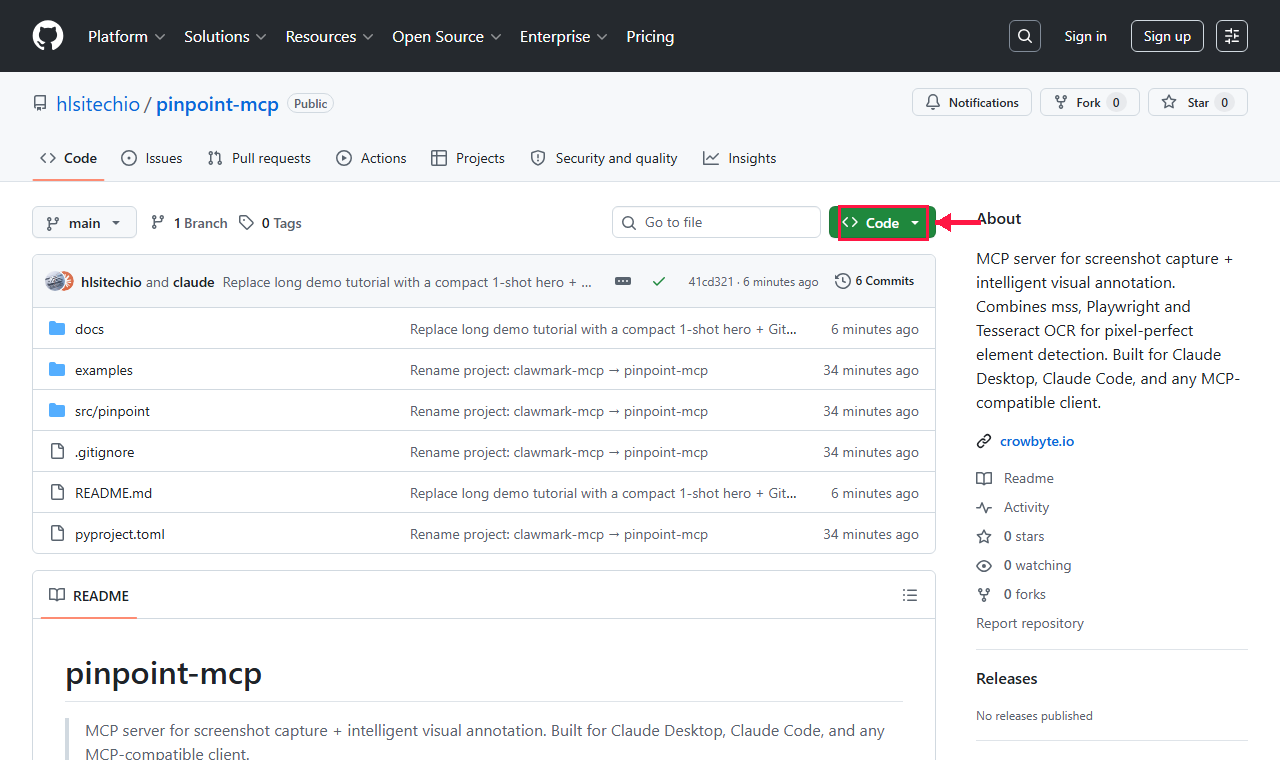Screen dimensions: 1280x760
Task: Click the green commit status checkmark
Action: pyautogui.click(x=659, y=281)
